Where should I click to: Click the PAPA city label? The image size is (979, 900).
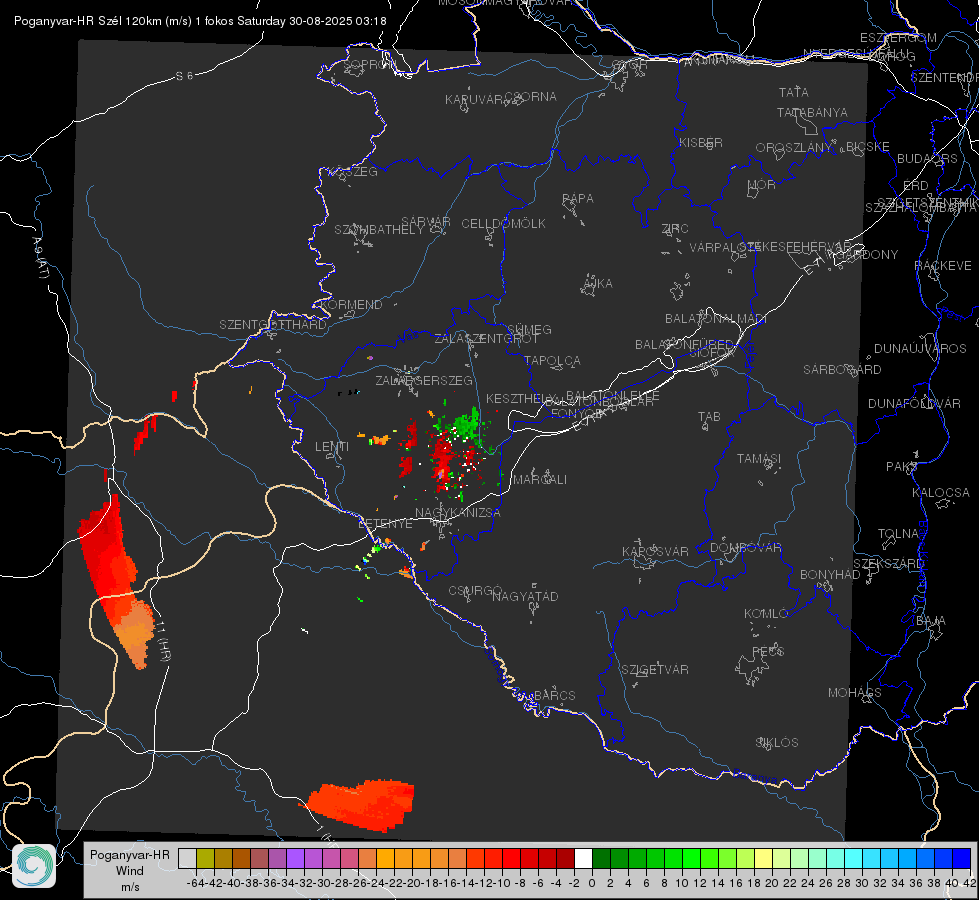[578, 199]
